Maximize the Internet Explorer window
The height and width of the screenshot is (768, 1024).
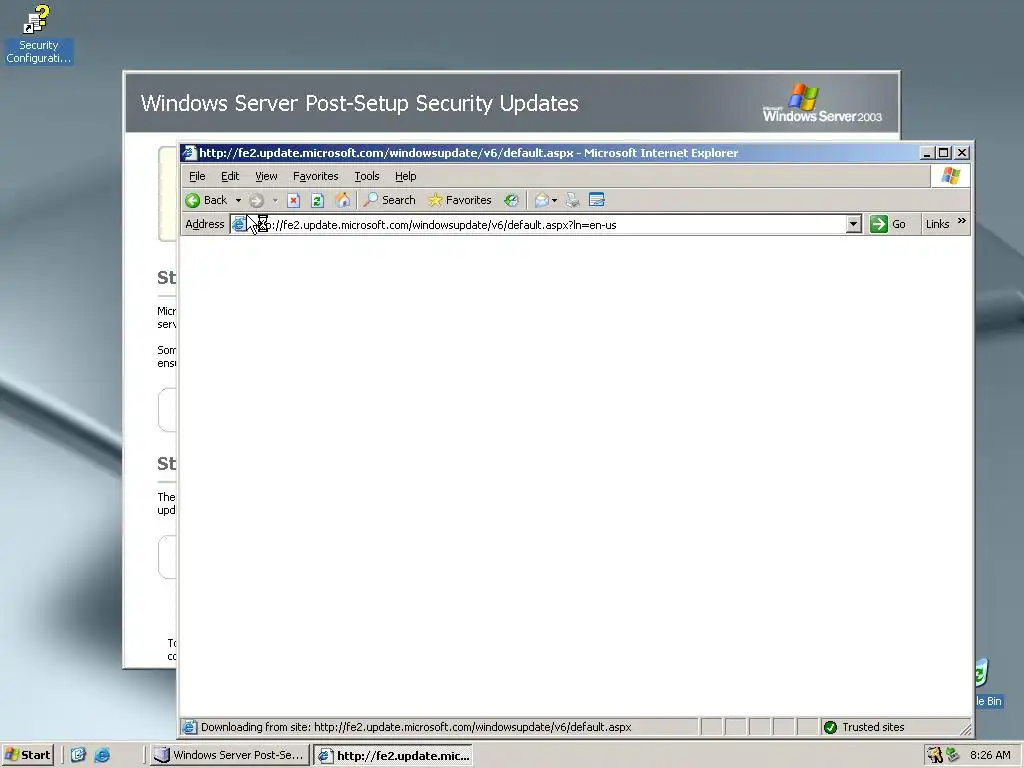(944, 153)
